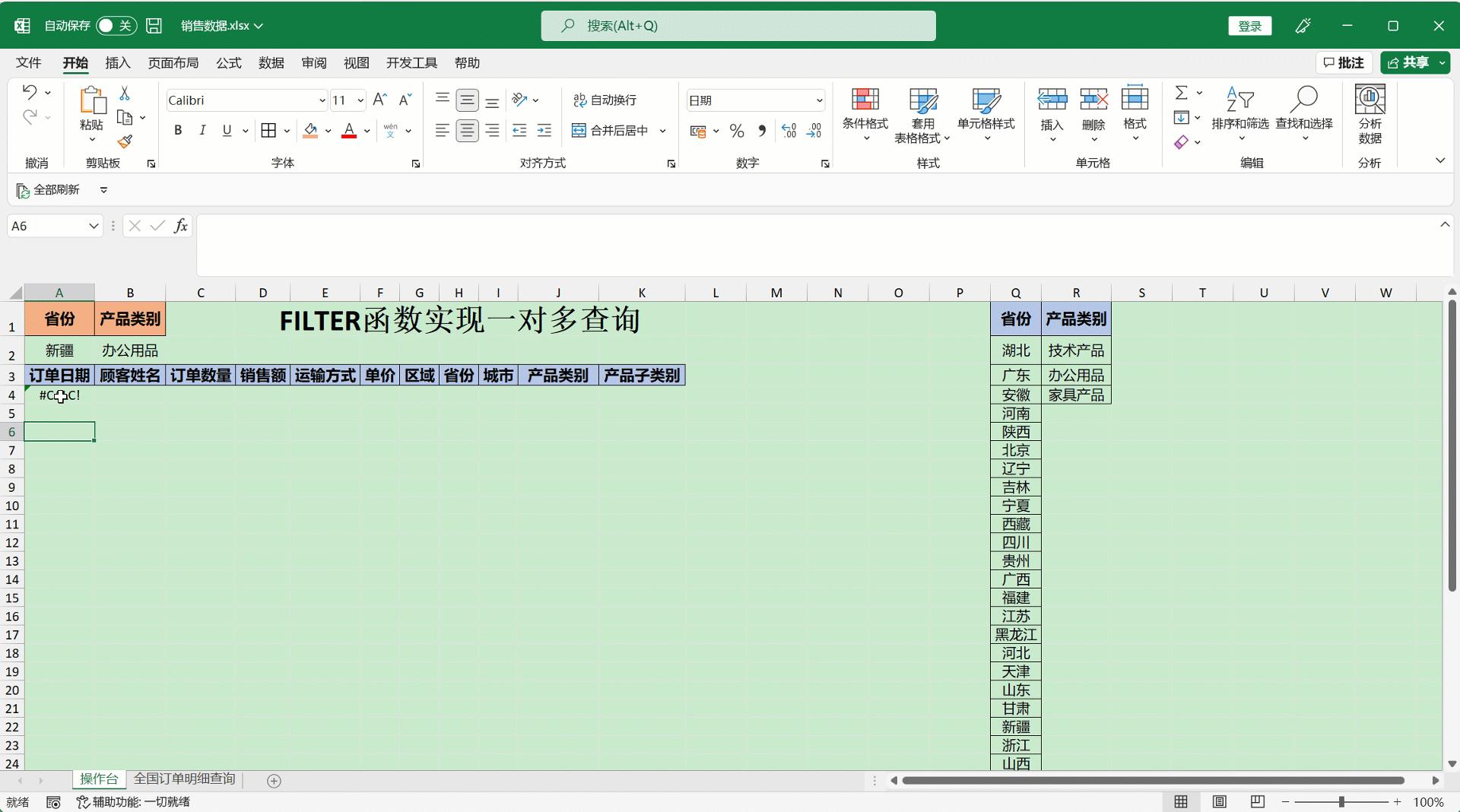Click the 登录 sign-in button
Image resolution: width=1460 pixels, height=812 pixels.
[x=1249, y=26]
